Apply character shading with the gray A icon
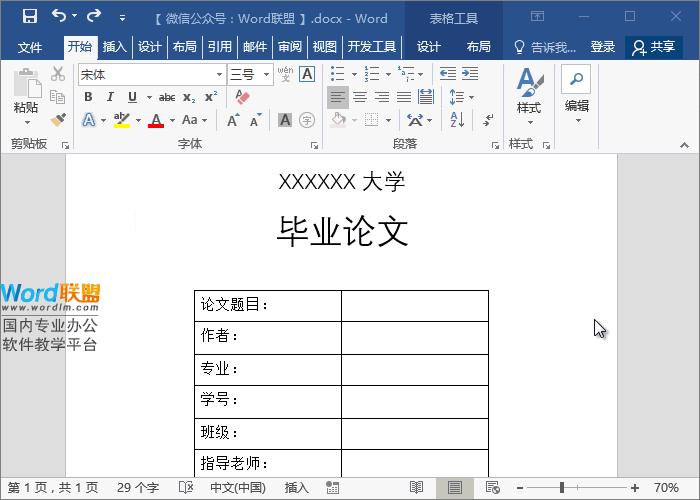Image resolution: width=700 pixels, height=500 pixels. (x=285, y=120)
